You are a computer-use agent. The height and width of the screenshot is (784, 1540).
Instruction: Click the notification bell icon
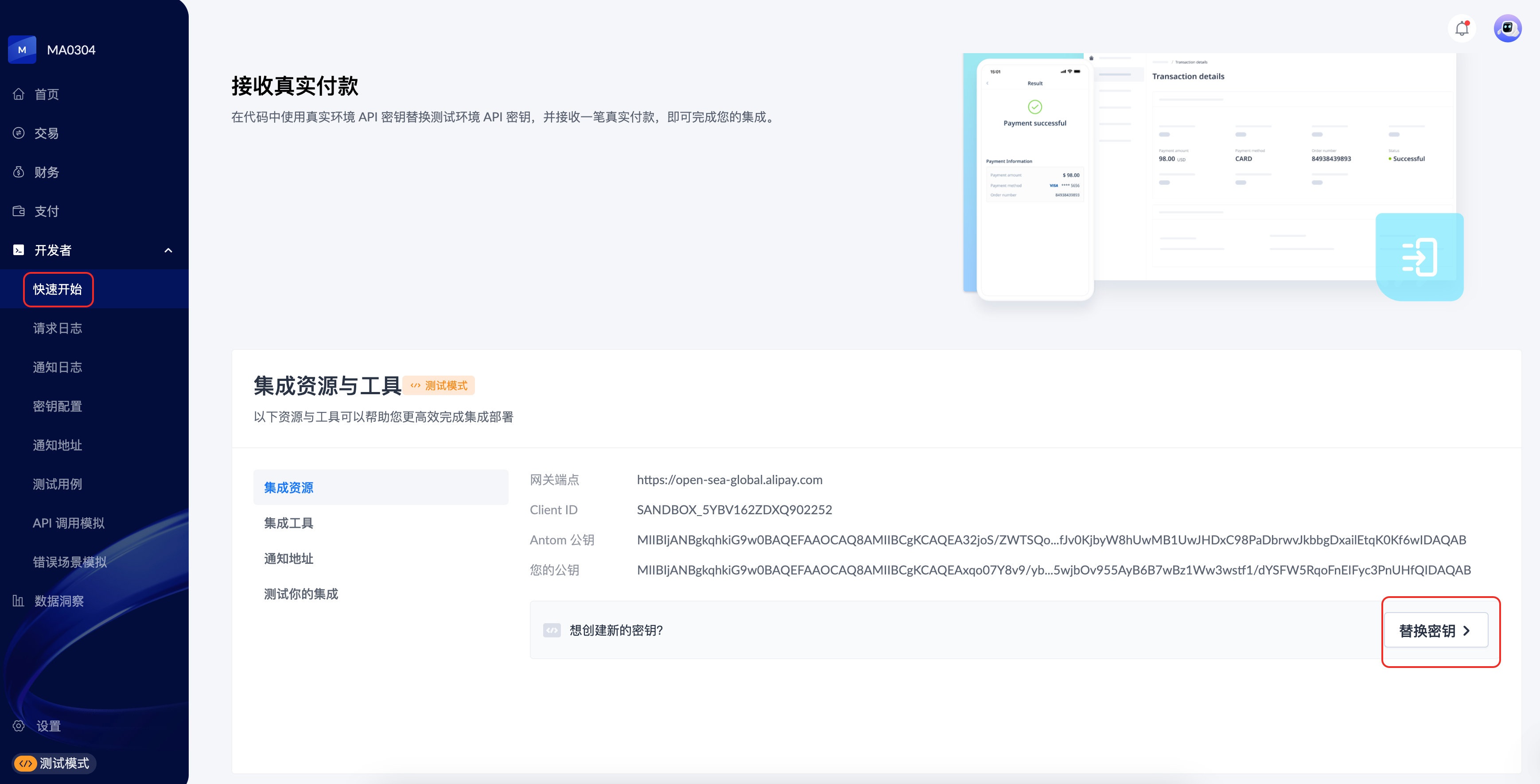pyautogui.click(x=1462, y=28)
